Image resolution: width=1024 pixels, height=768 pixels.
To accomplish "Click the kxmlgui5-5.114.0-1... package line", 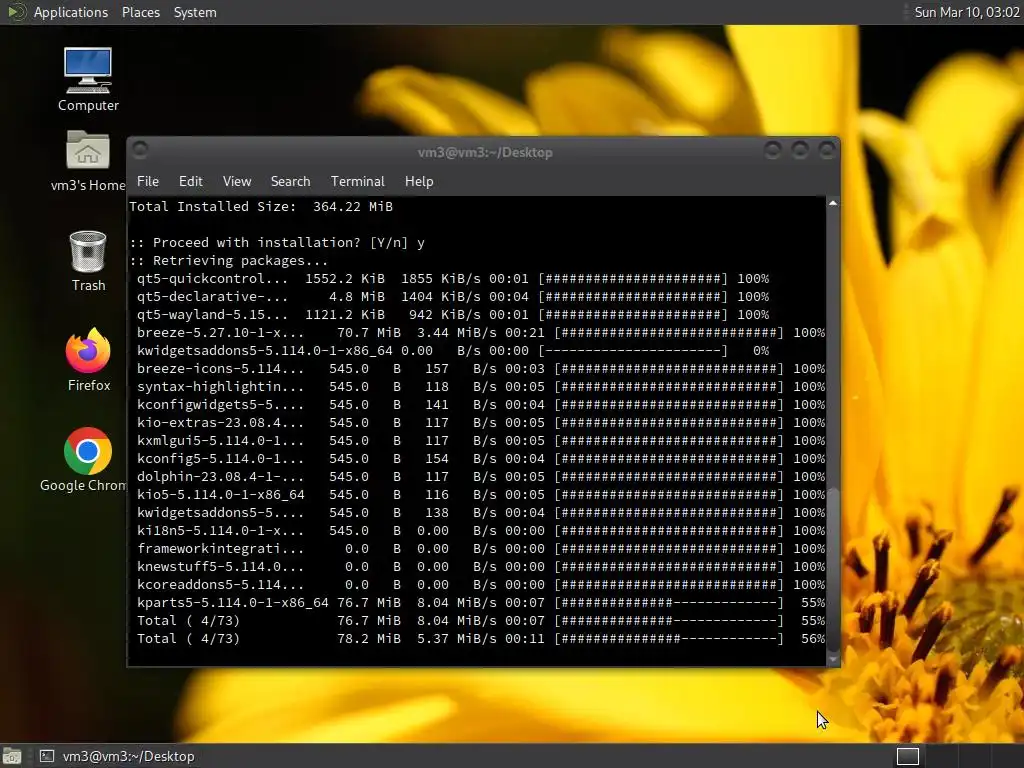I will point(481,441).
